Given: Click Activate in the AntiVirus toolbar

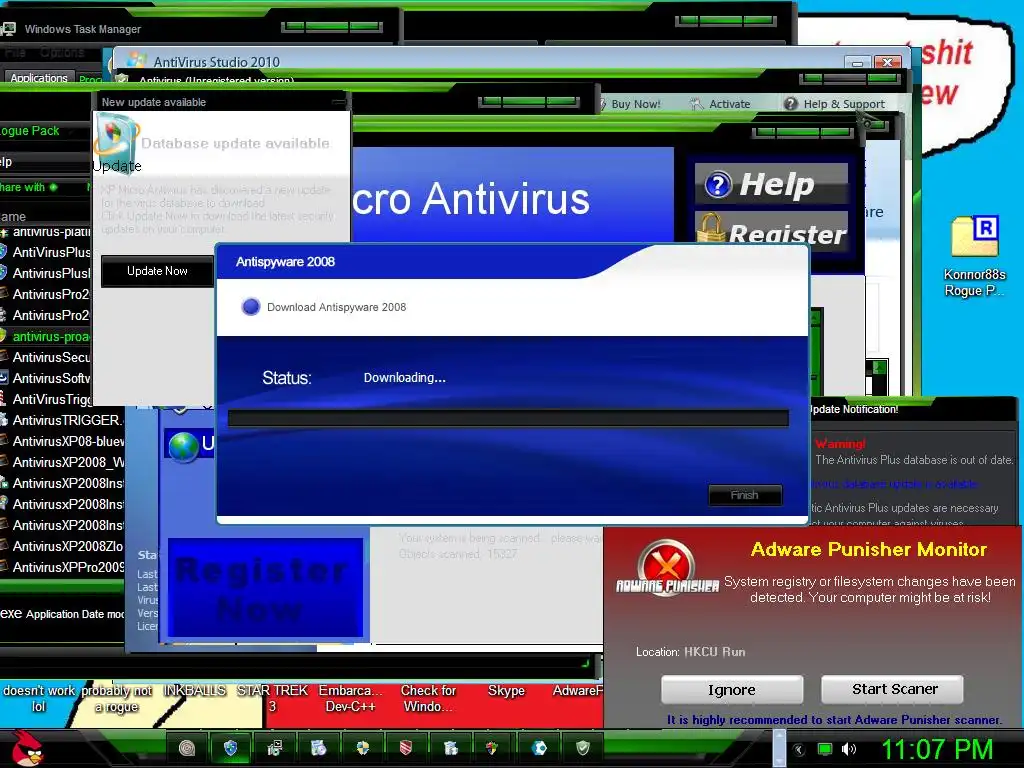Looking at the screenshot, I should tap(721, 104).
